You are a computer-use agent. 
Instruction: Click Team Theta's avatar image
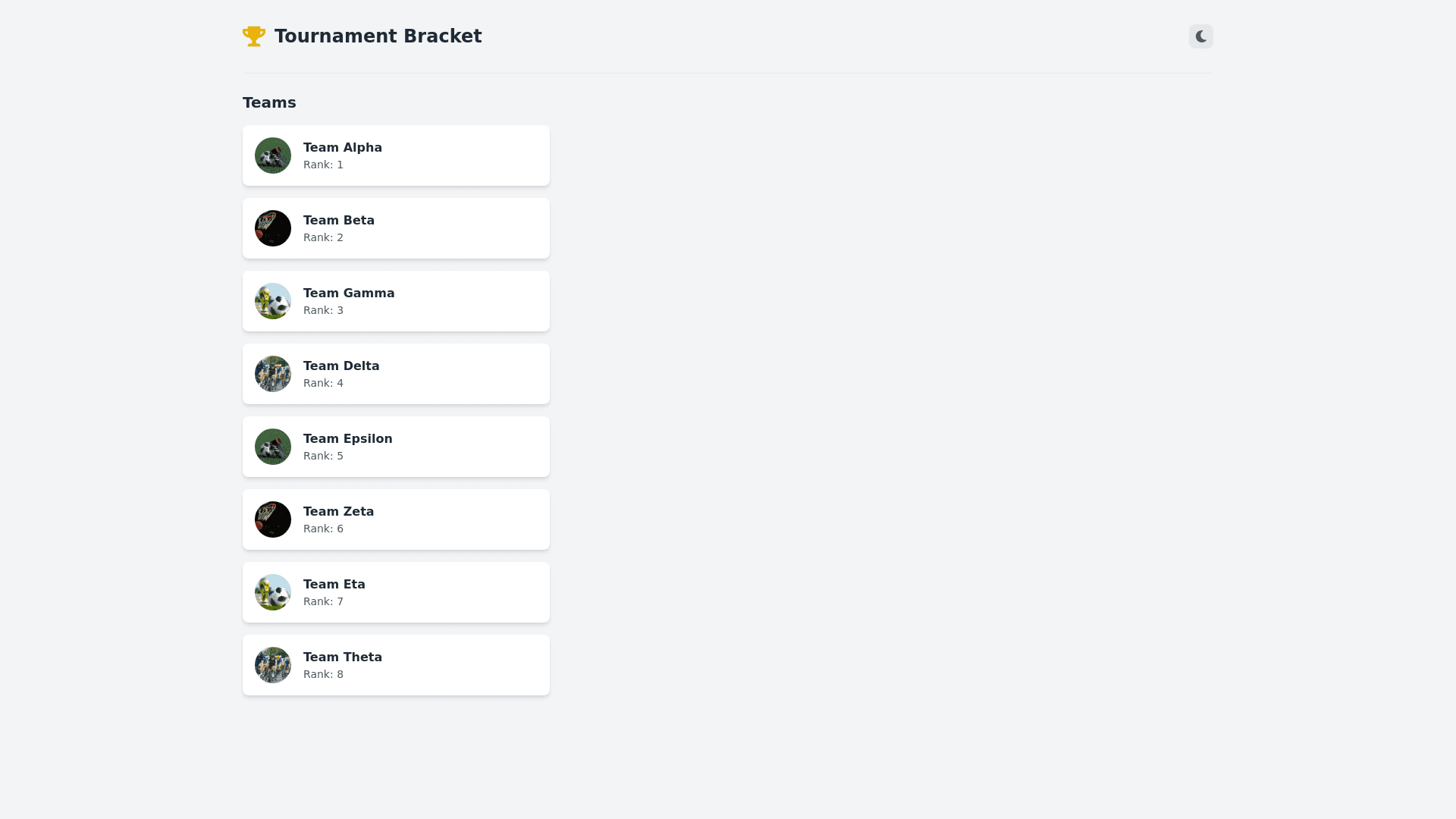(273, 665)
